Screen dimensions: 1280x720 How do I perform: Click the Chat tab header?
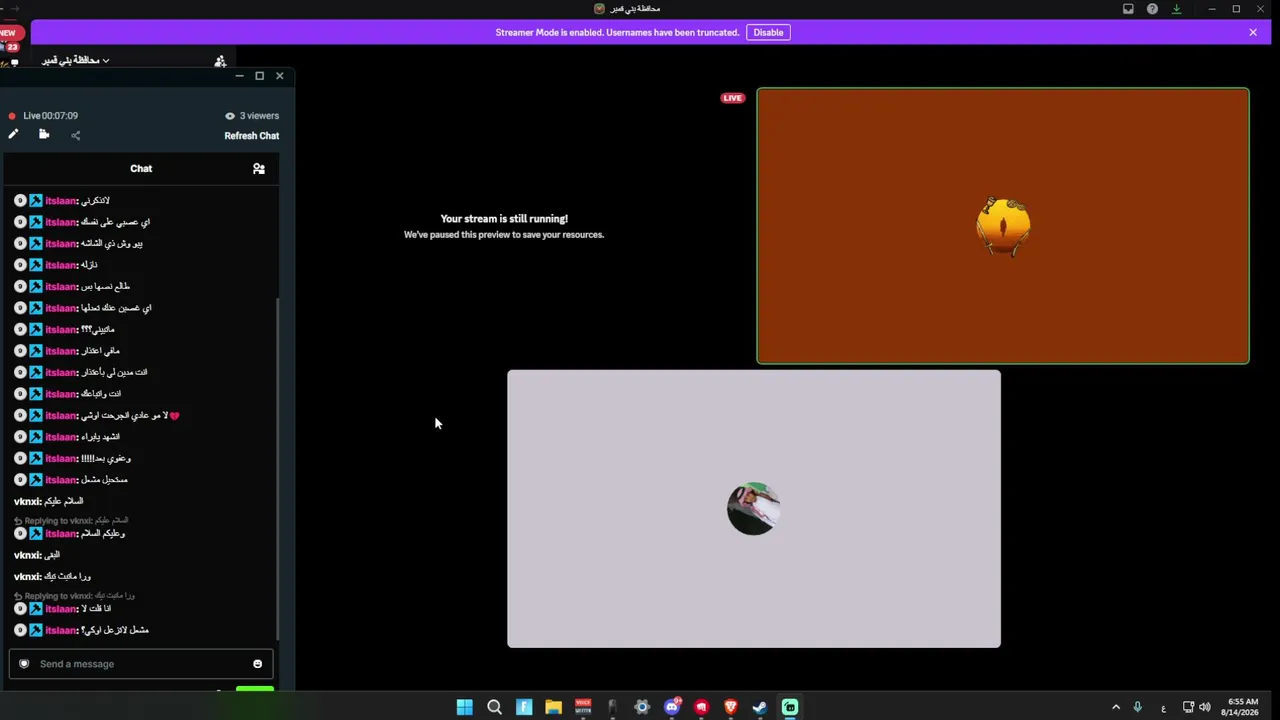[141, 169]
